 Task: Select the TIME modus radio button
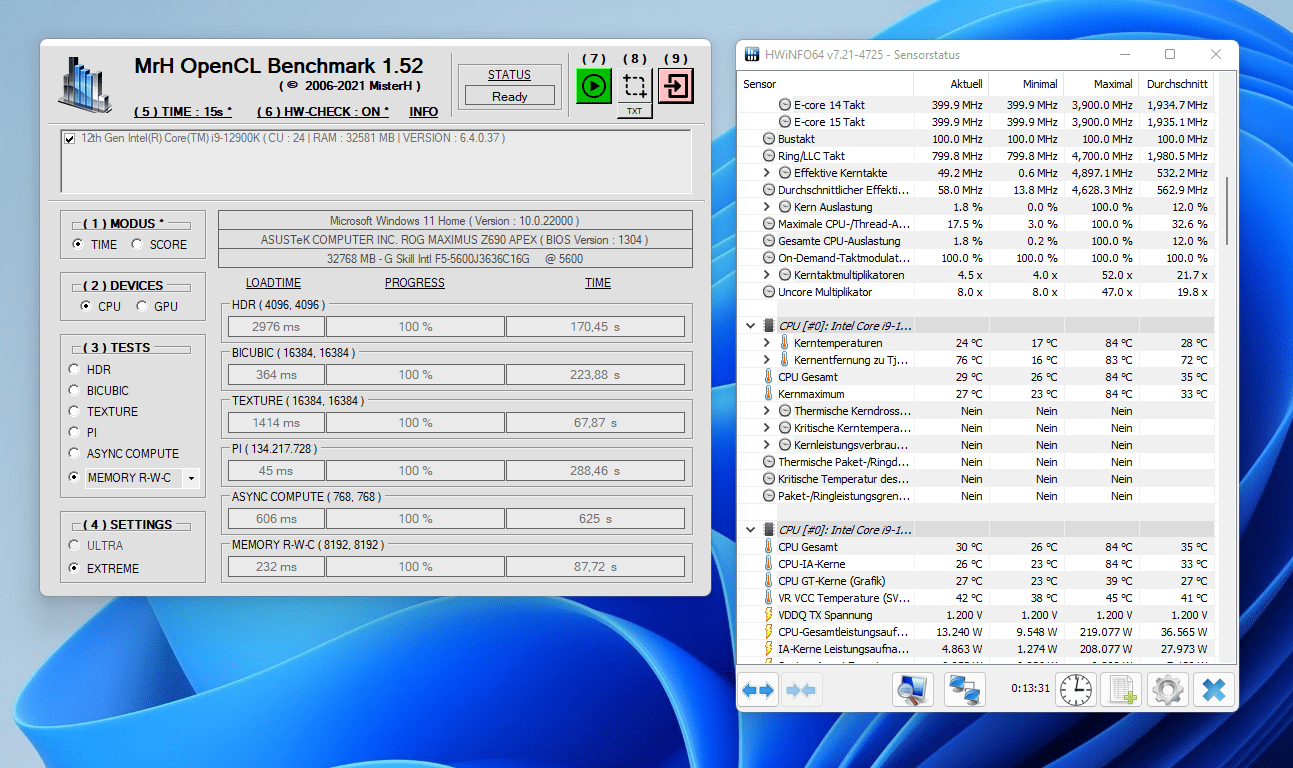(x=77, y=245)
